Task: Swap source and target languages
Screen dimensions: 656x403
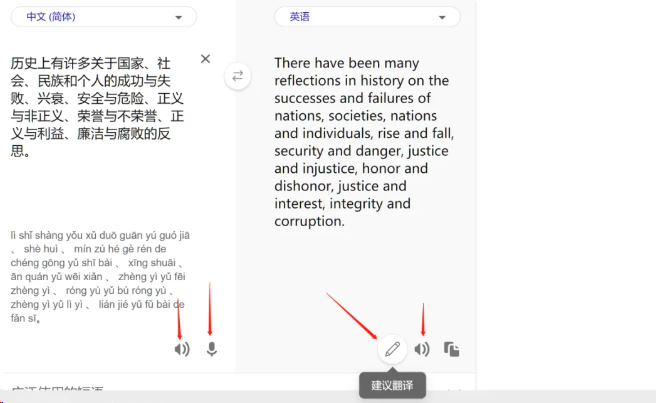Action: click(x=238, y=76)
